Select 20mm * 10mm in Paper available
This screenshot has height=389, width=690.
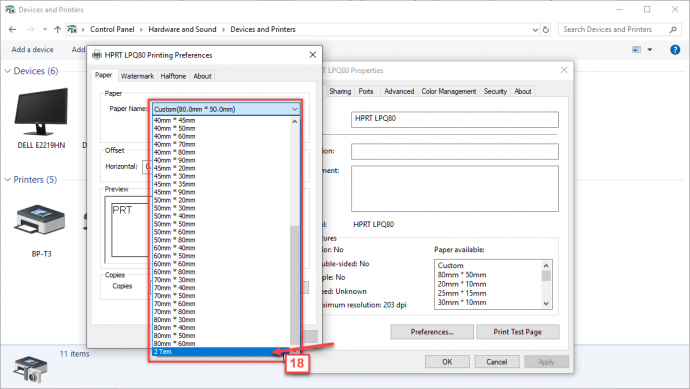point(462,284)
